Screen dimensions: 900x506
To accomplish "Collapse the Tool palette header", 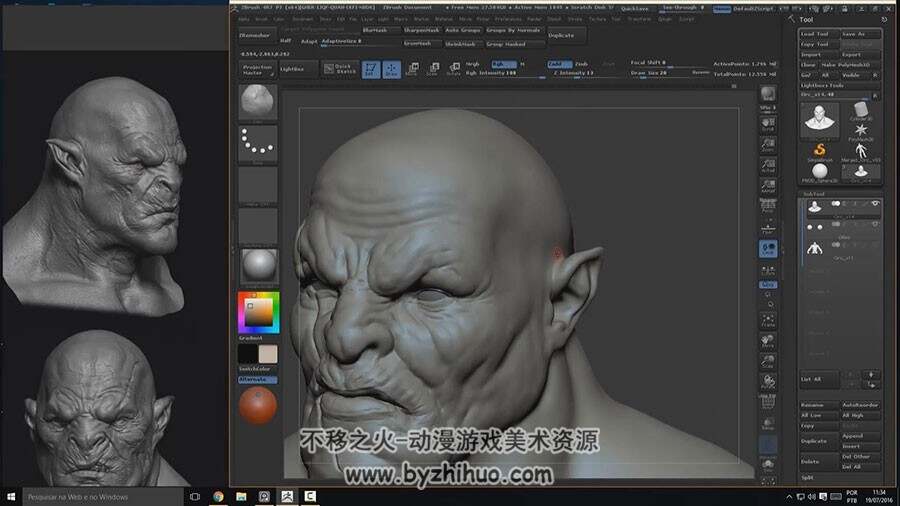I will 806,20.
